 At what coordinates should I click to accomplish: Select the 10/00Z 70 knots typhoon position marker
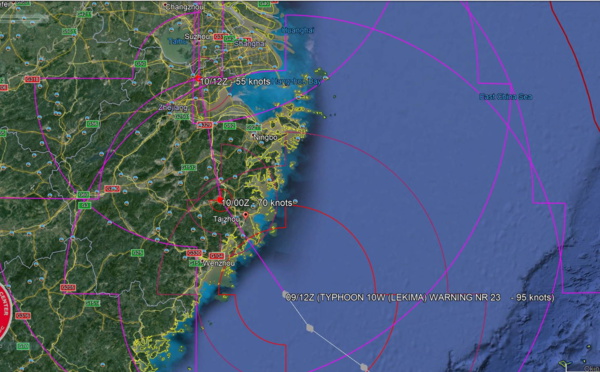coord(220,200)
